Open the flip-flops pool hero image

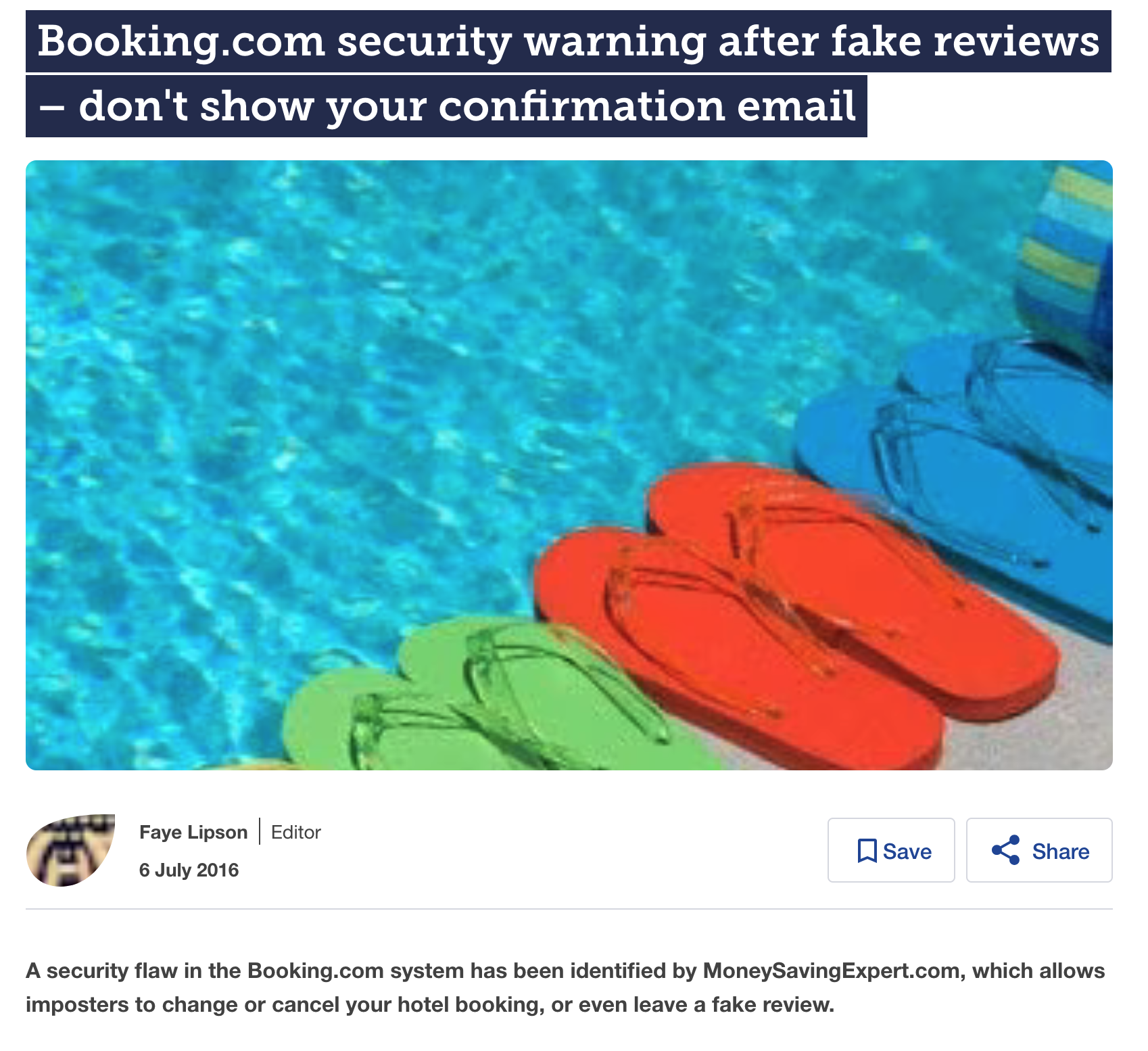pyautogui.click(x=569, y=465)
